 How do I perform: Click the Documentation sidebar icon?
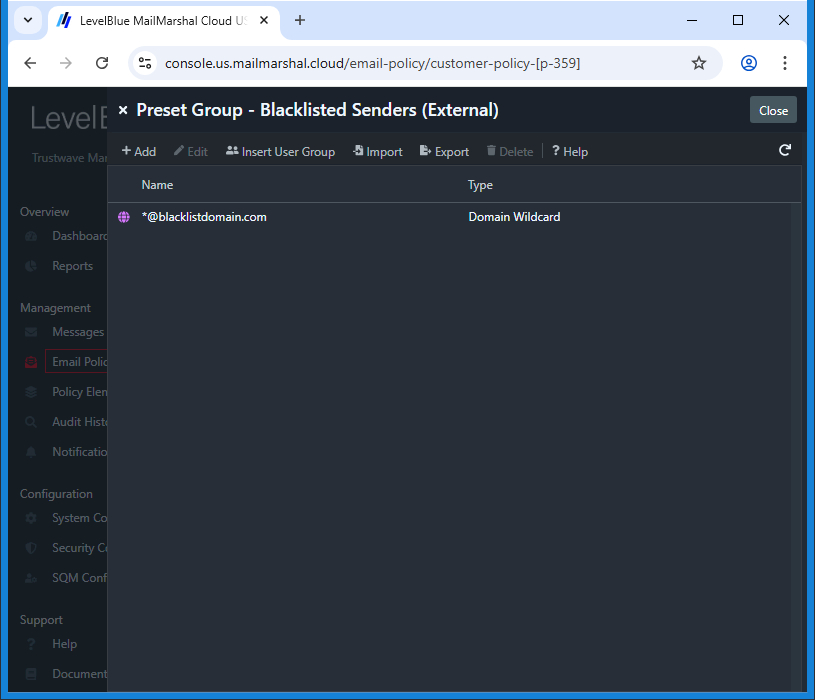tap(31, 674)
